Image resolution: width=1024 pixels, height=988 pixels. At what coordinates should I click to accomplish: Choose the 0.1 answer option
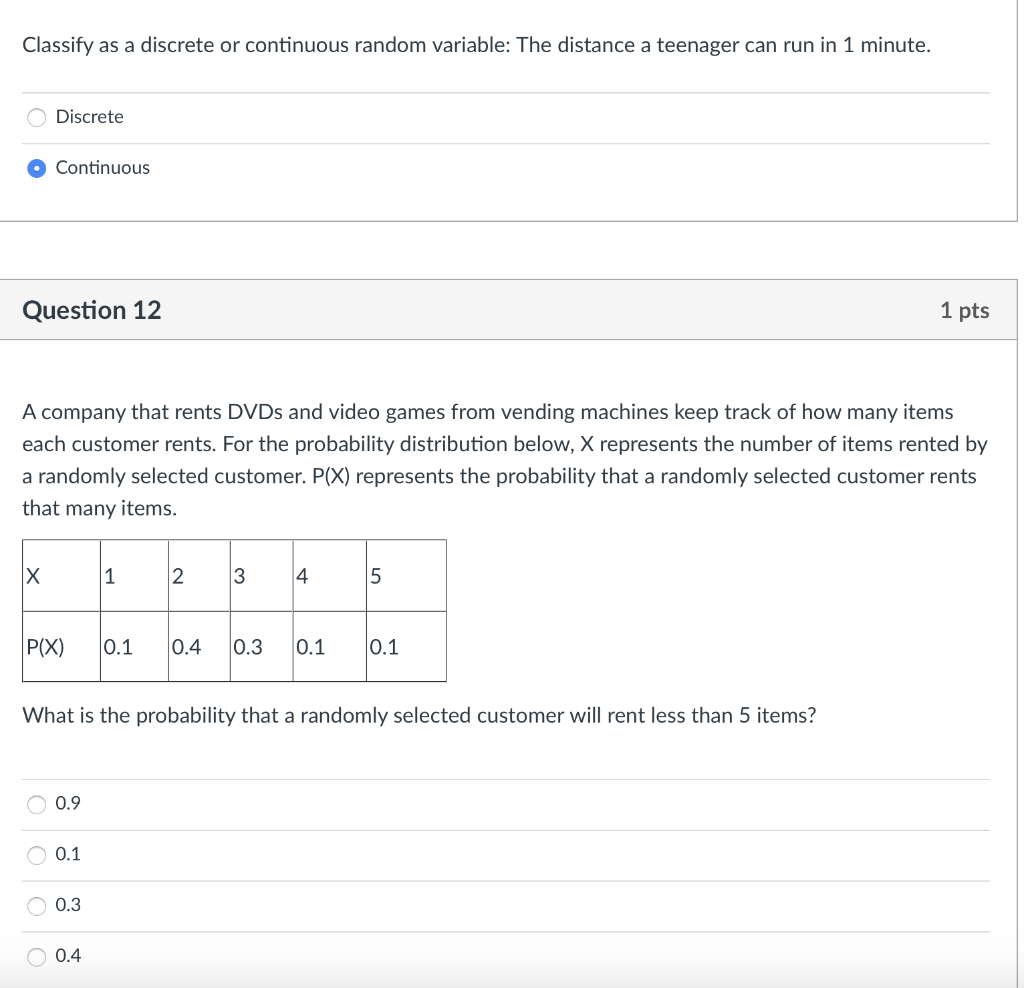coord(37,854)
